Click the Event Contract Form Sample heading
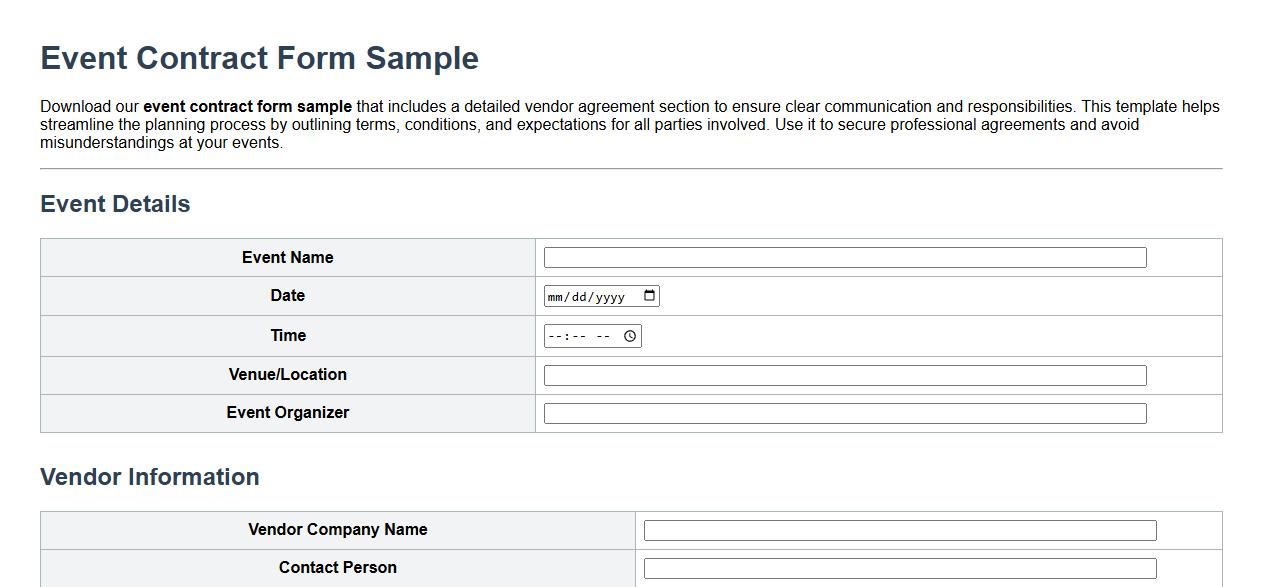 (x=258, y=58)
